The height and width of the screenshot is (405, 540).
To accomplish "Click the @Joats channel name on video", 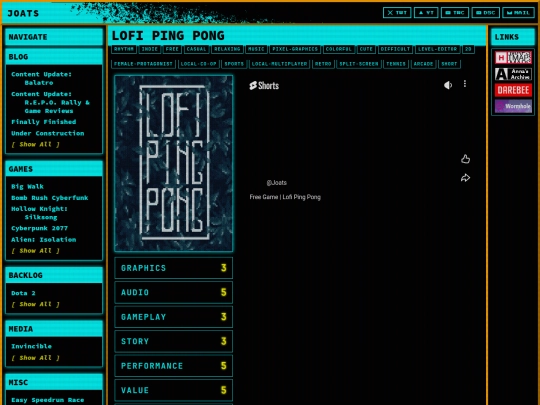I will 277,183.
